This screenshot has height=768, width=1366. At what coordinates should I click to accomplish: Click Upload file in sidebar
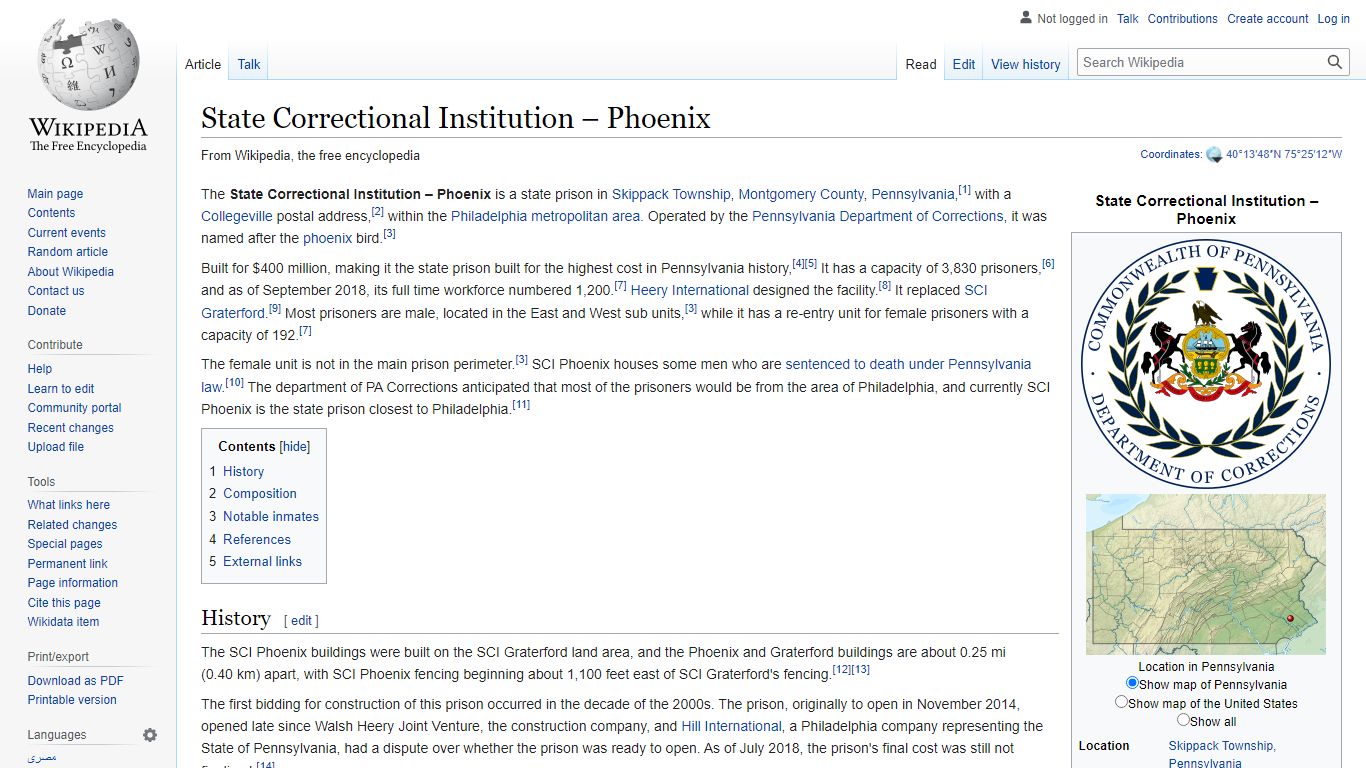(x=55, y=447)
